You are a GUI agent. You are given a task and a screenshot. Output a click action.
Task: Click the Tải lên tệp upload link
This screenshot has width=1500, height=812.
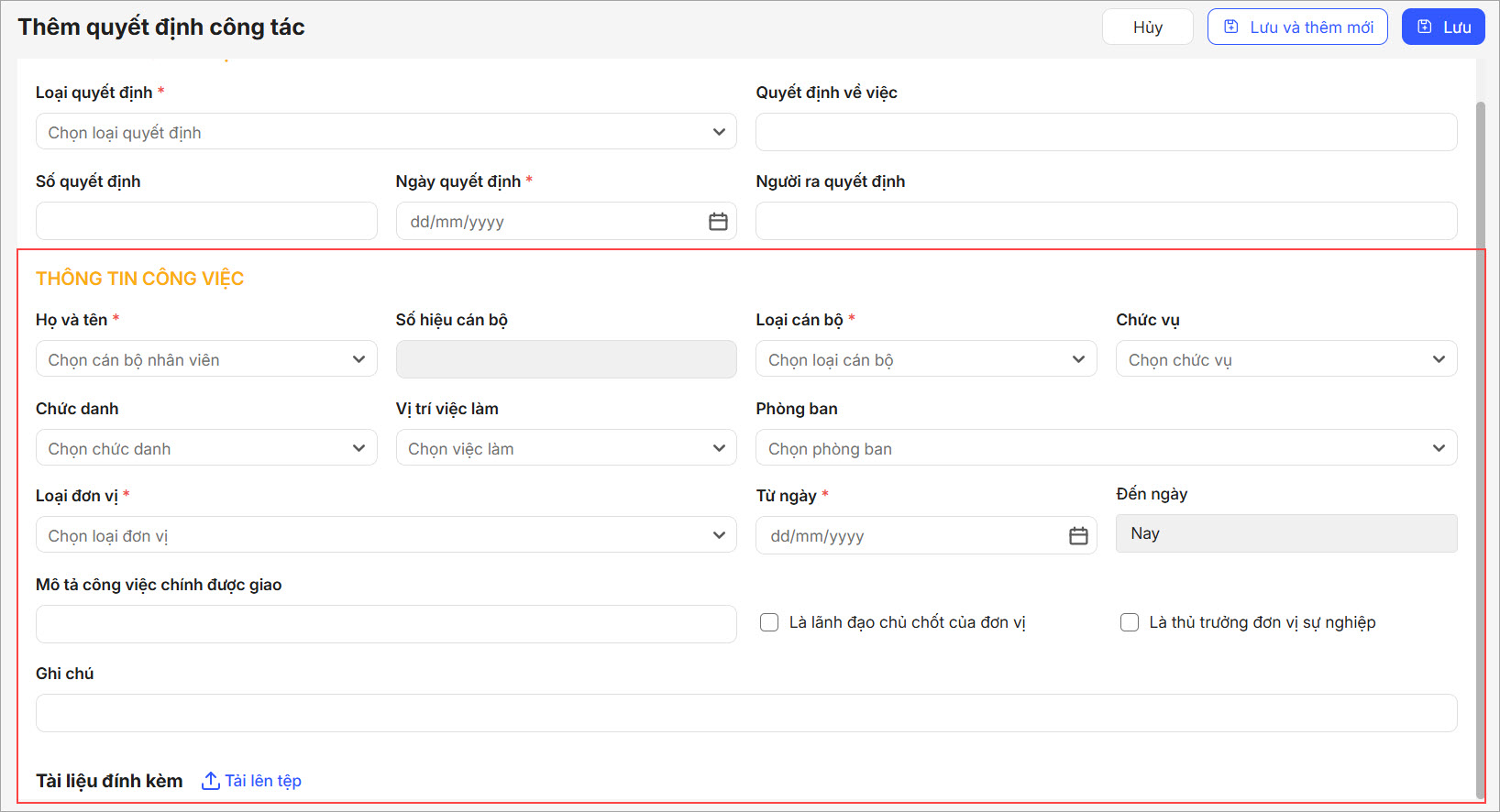coord(263,781)
